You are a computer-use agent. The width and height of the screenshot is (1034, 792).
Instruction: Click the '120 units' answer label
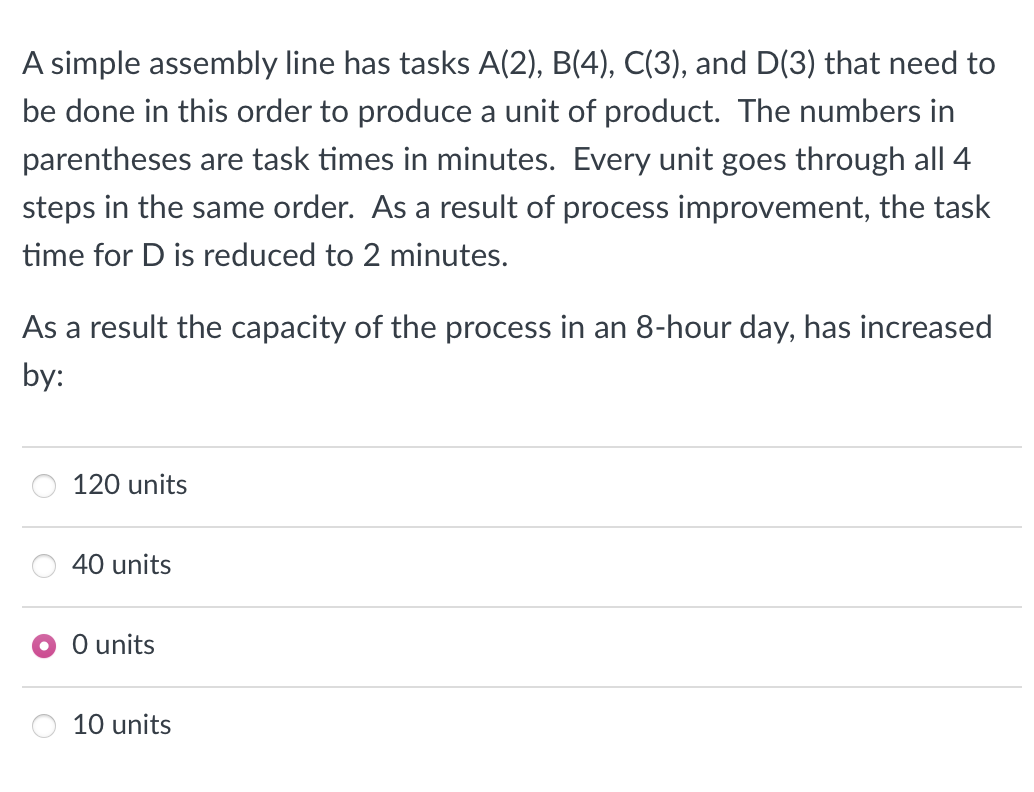coord(129,485)
